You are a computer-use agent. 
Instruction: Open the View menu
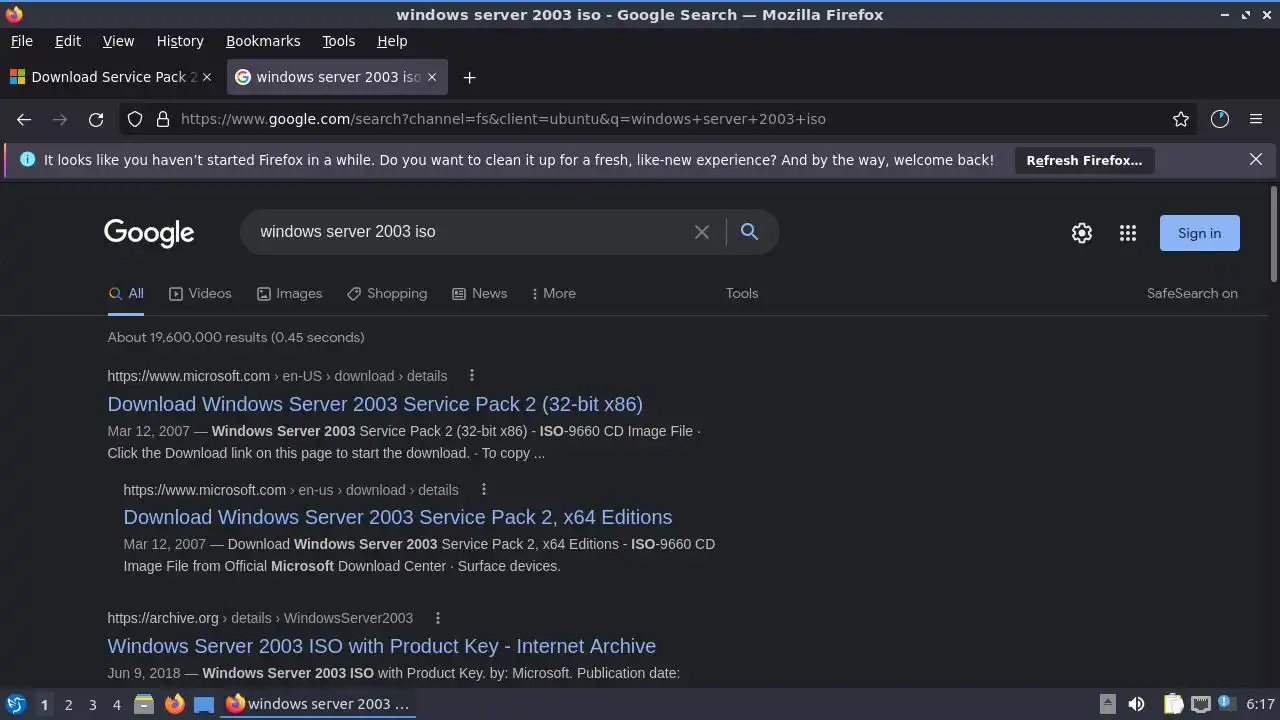tap(118, 41)
